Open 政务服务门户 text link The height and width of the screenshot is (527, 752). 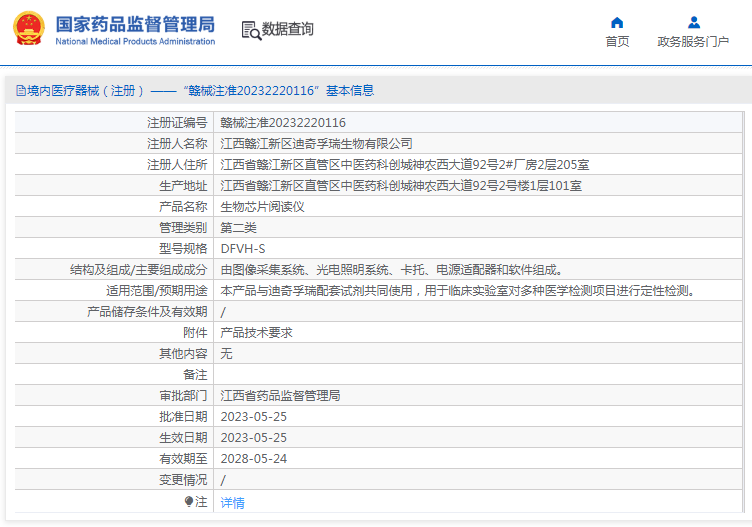(693, 42)
